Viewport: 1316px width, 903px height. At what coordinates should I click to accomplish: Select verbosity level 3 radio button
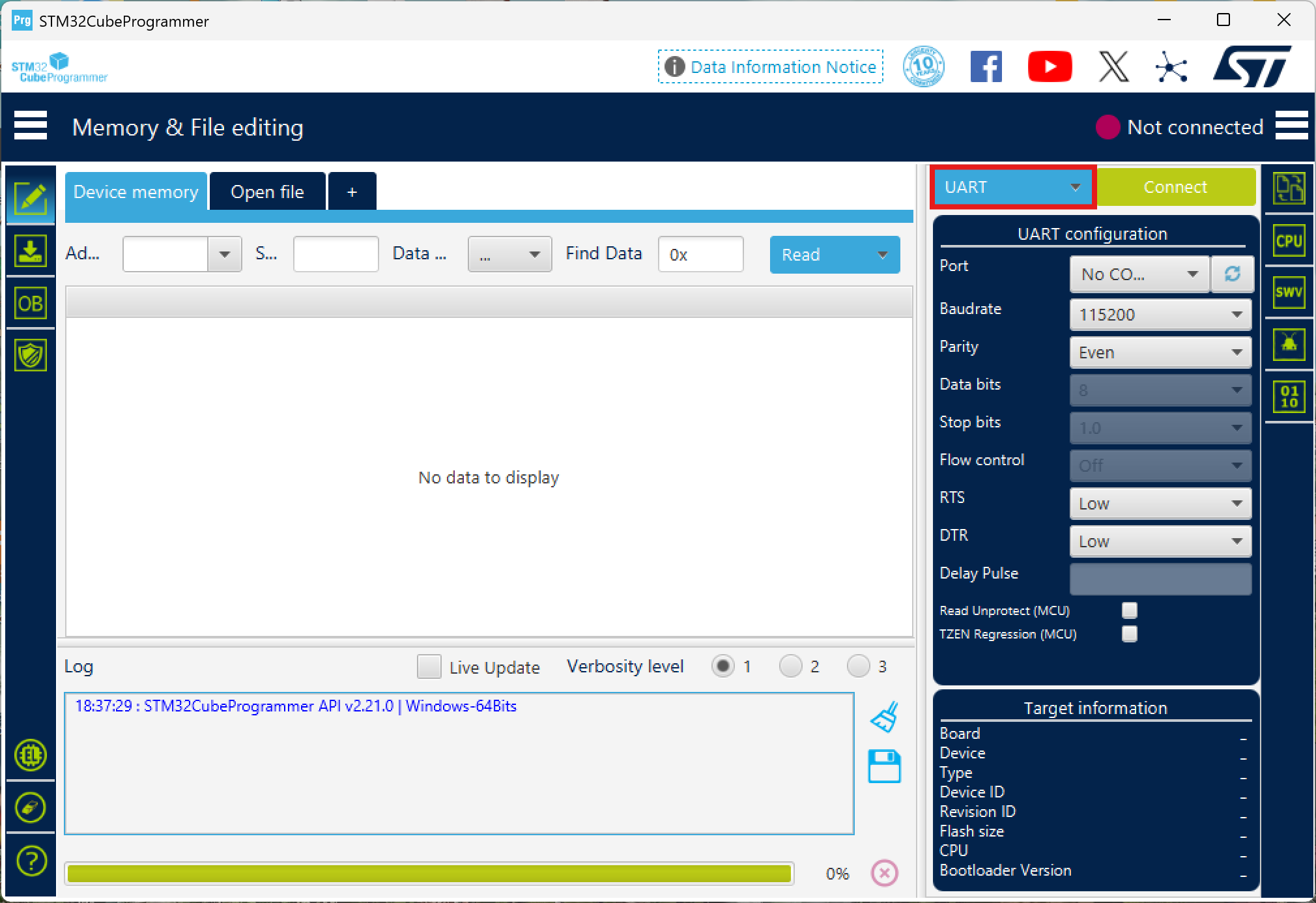[x=858, y=666]
